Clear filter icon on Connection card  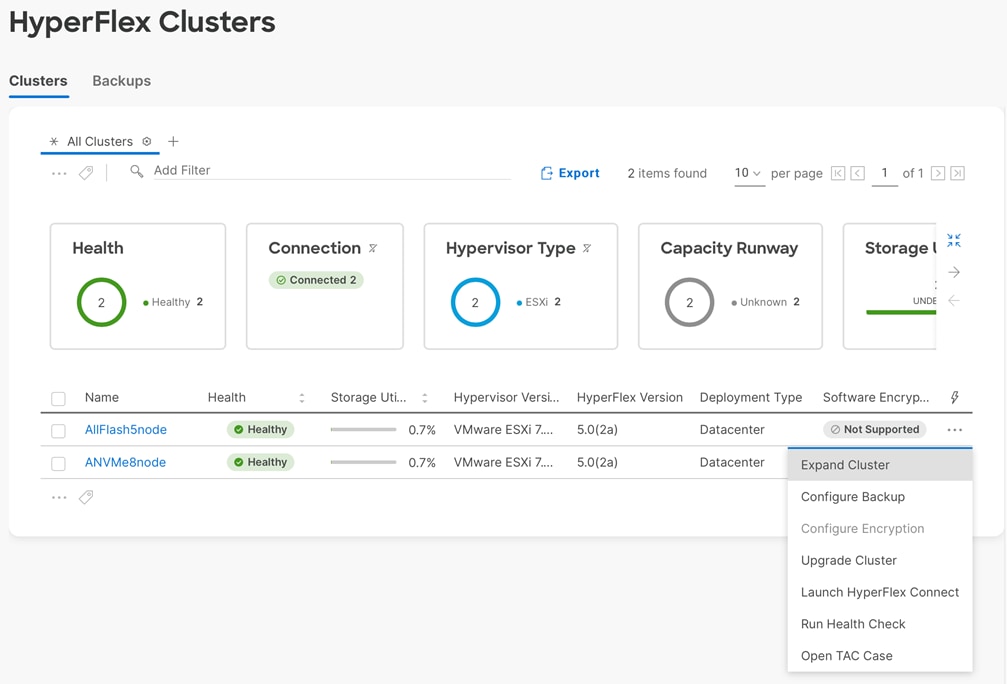coord(373,249)
